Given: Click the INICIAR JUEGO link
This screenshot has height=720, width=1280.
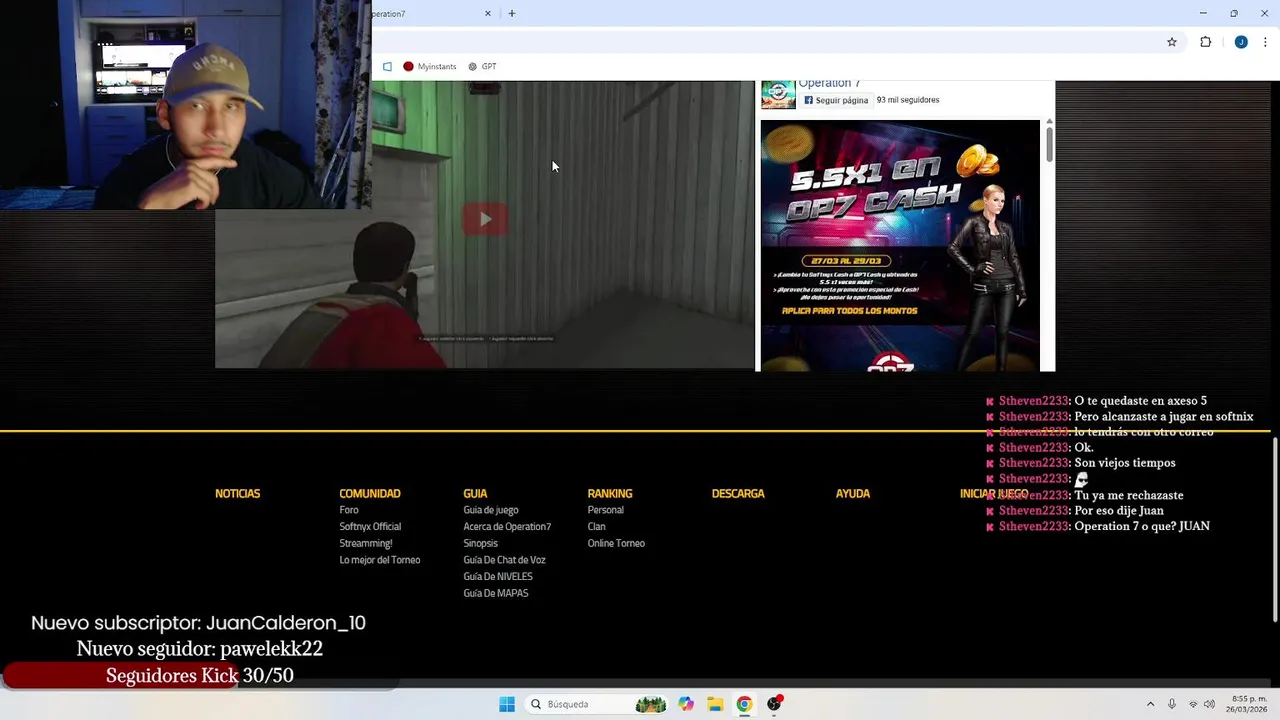Looking at the screenshot, I should click(x=994, y=493).
